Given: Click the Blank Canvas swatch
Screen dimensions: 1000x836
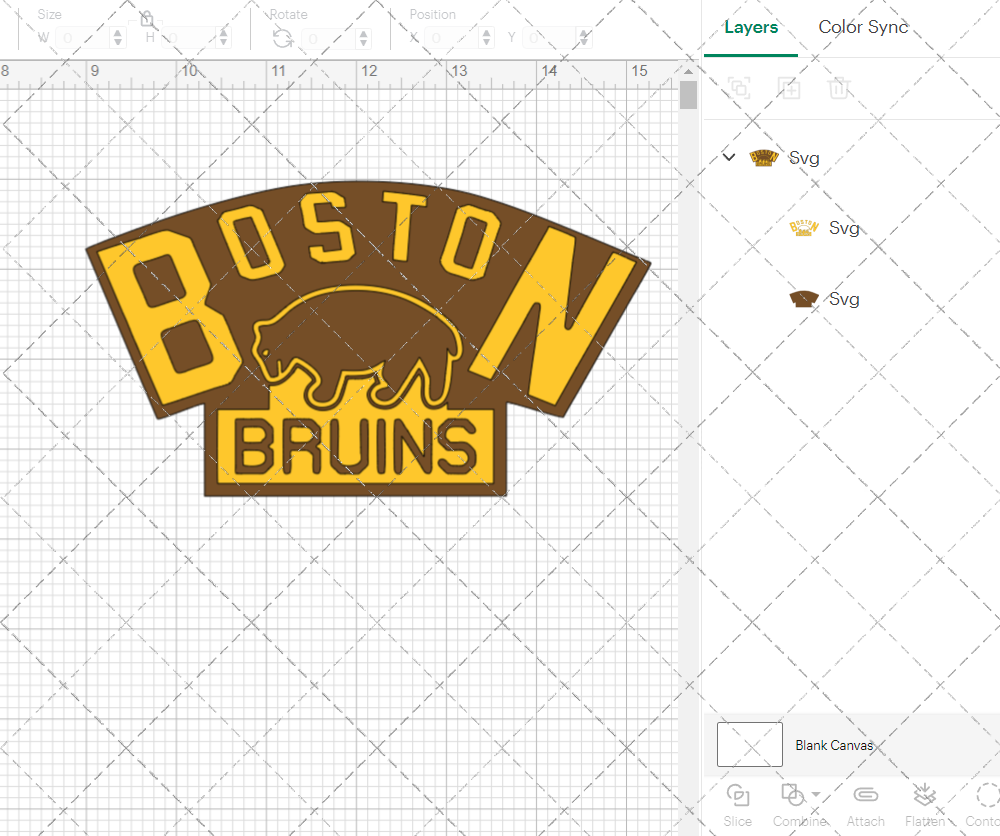Looking at the screenshot, I should 750,744.
